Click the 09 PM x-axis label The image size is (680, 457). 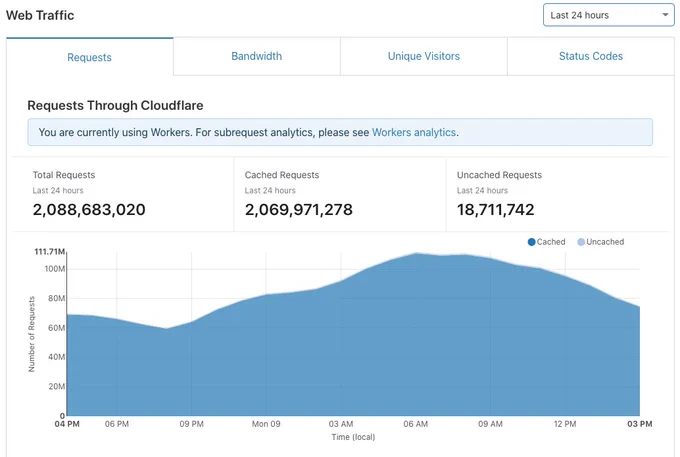coord(191,424)
